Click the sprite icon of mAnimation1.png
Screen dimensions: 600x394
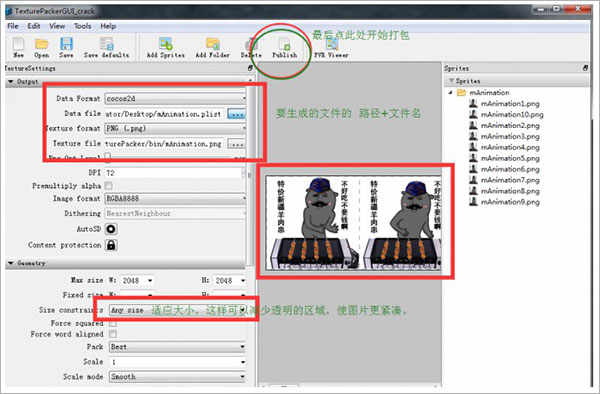pos(473,104)
